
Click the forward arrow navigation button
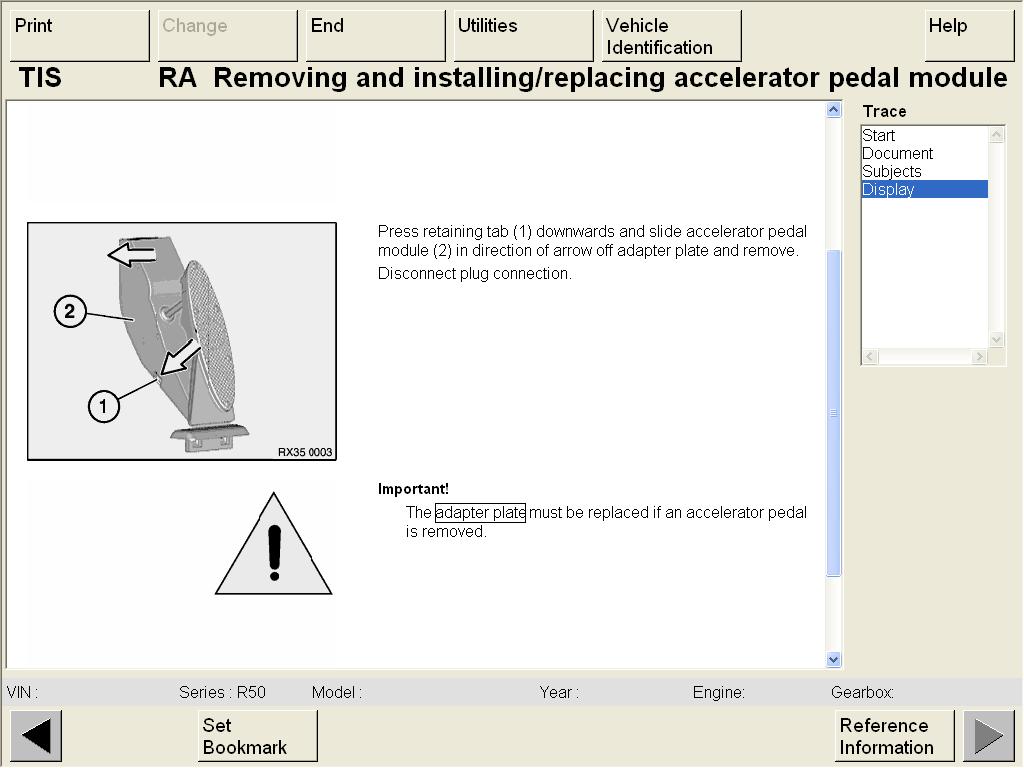[x=988, y=736]
